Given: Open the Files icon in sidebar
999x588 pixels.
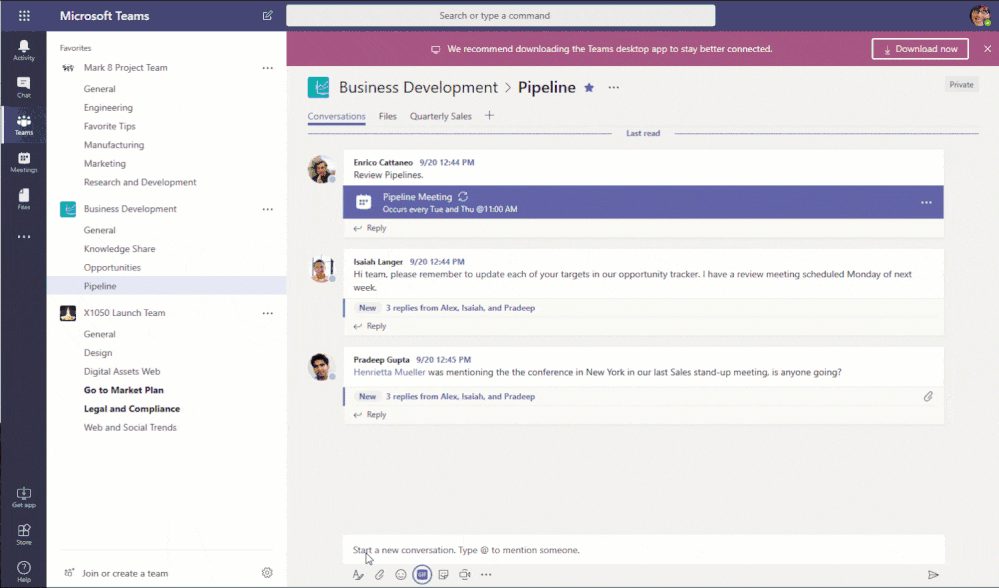Looking at the screenshot, I should tap(24, 199).
